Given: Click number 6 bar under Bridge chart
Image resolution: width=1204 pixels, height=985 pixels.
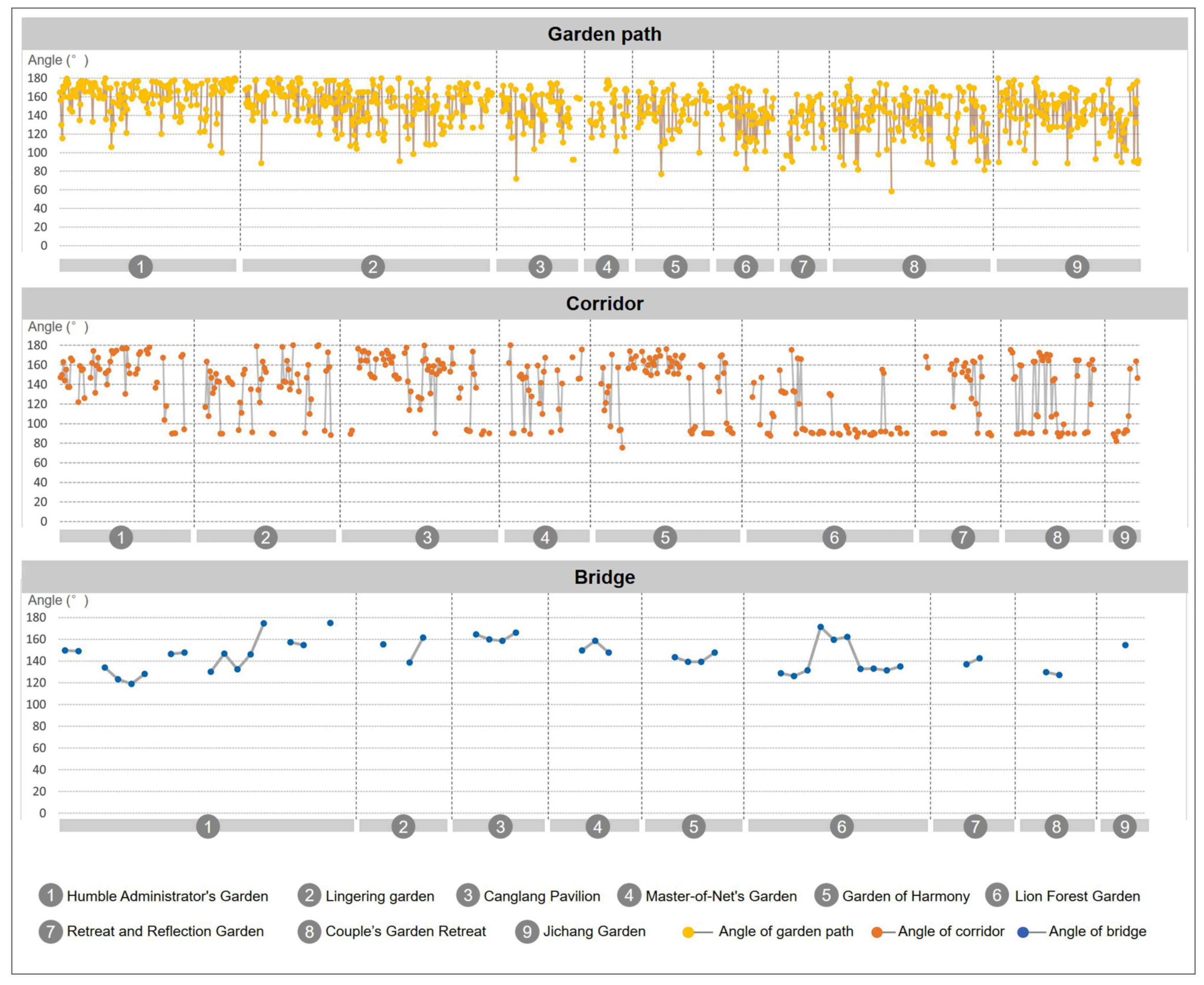Looking at the screenshot, I should point(842,826).
